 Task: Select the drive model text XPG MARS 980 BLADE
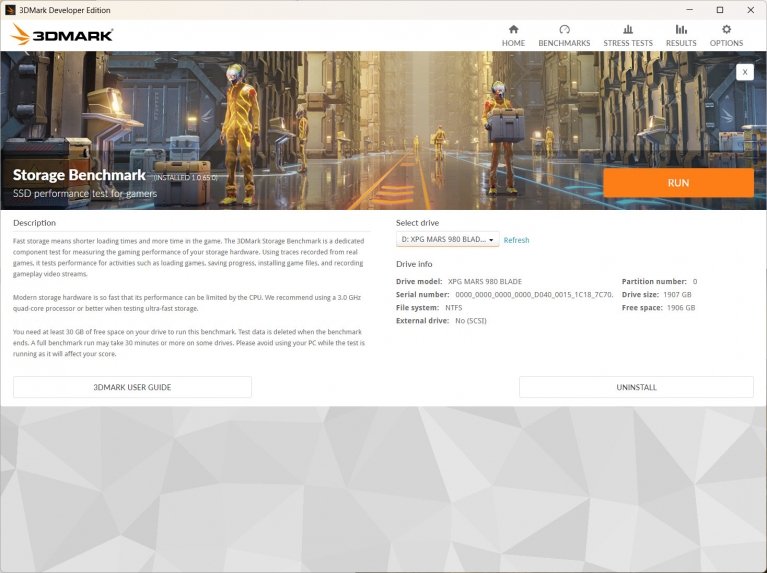click(x=485, y=281)
